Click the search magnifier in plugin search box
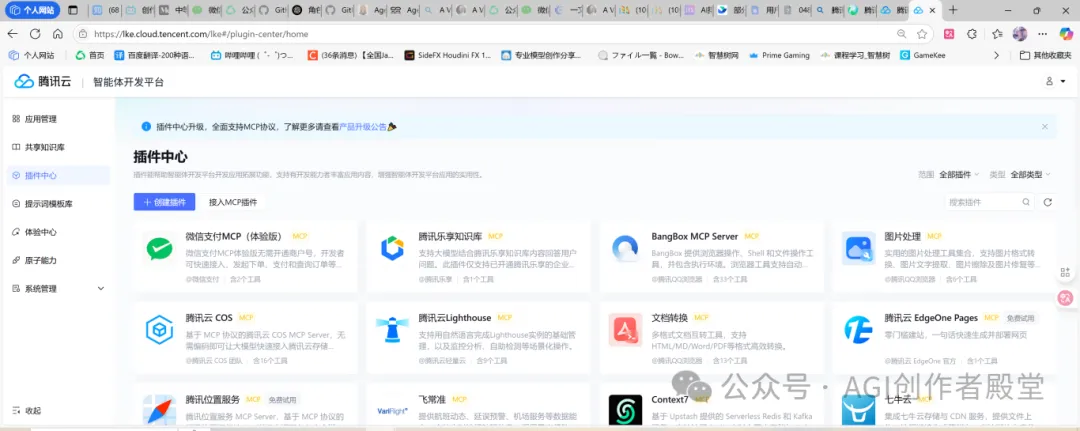This screenshot has height=431, width=1080. pyautogui.click(x=1026, y=202)
